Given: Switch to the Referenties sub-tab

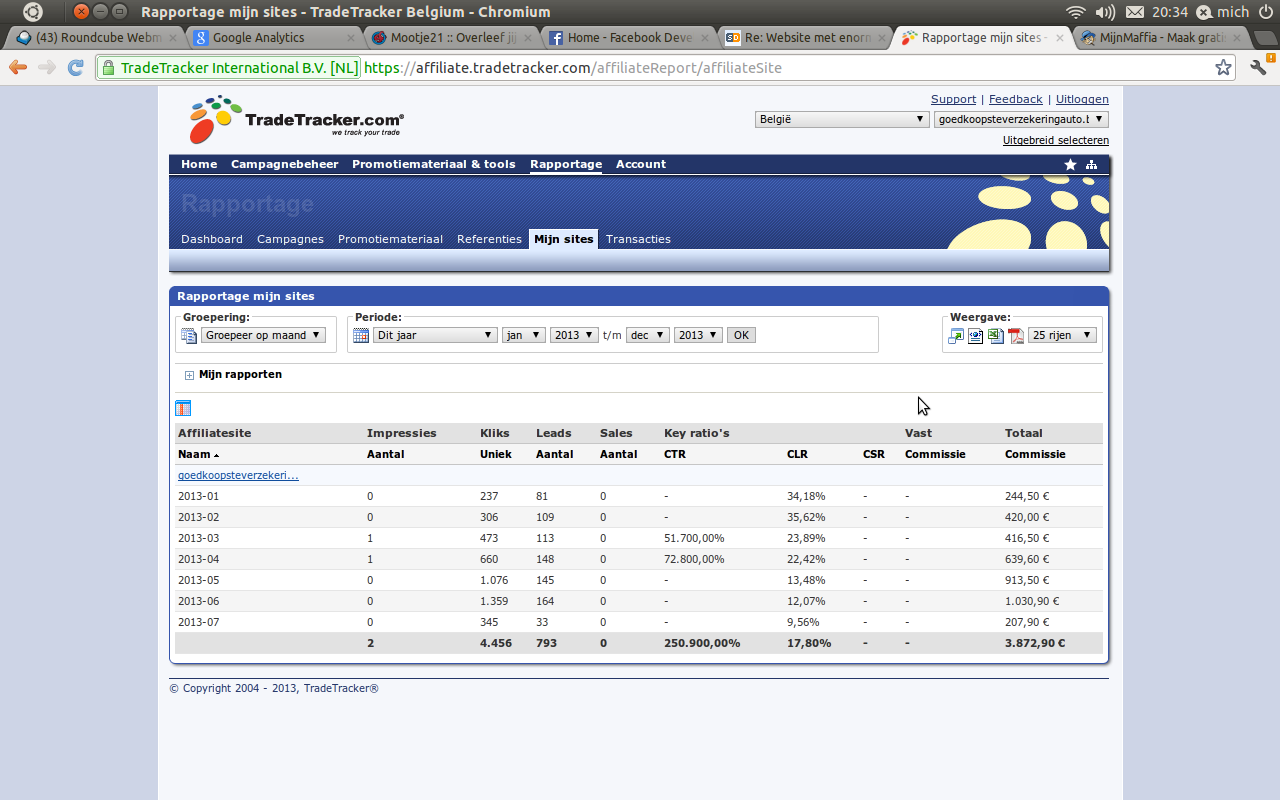Looking at the screenshot, I should [489, 239].
